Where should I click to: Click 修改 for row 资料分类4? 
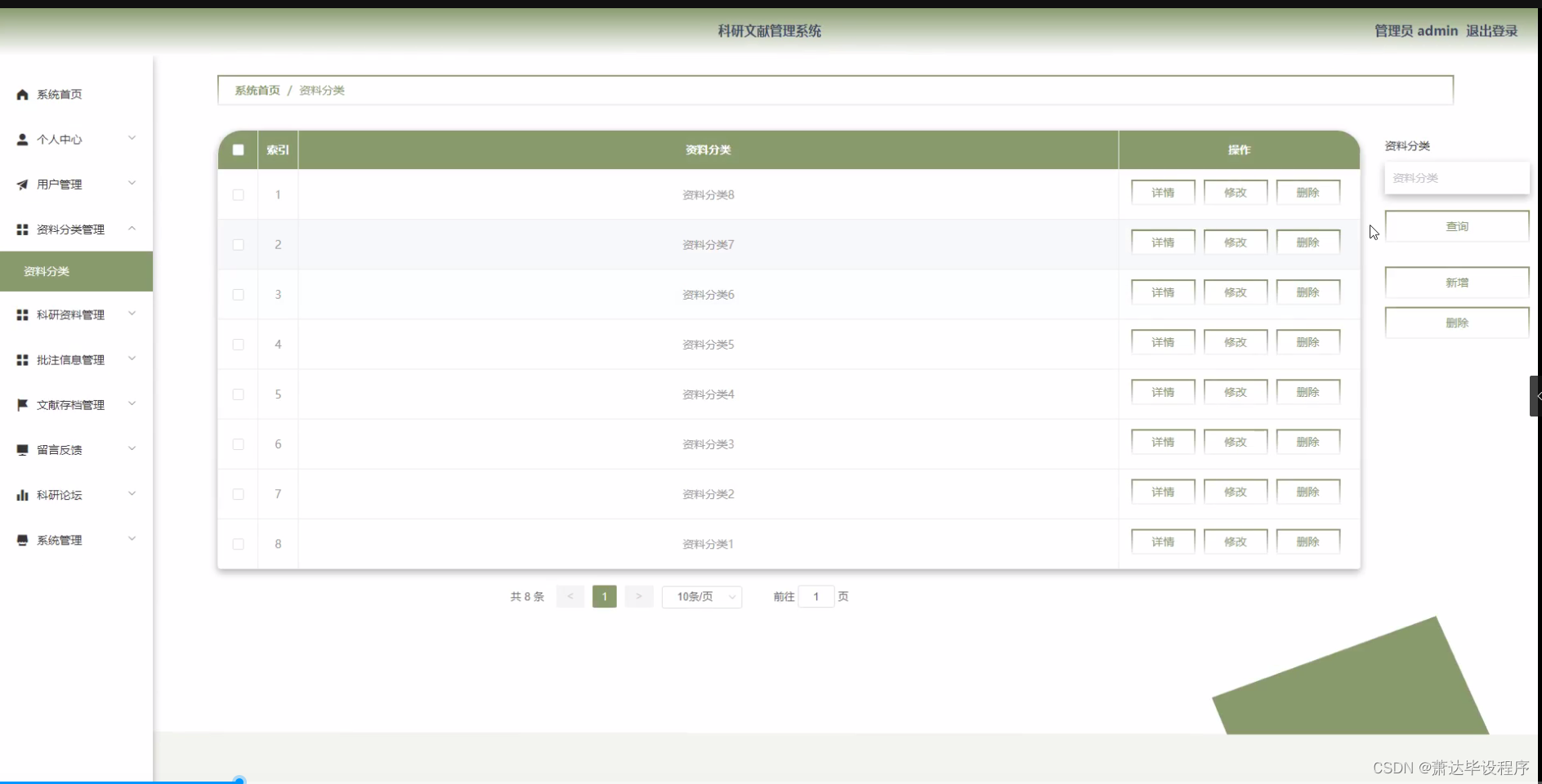(1236, 392)
